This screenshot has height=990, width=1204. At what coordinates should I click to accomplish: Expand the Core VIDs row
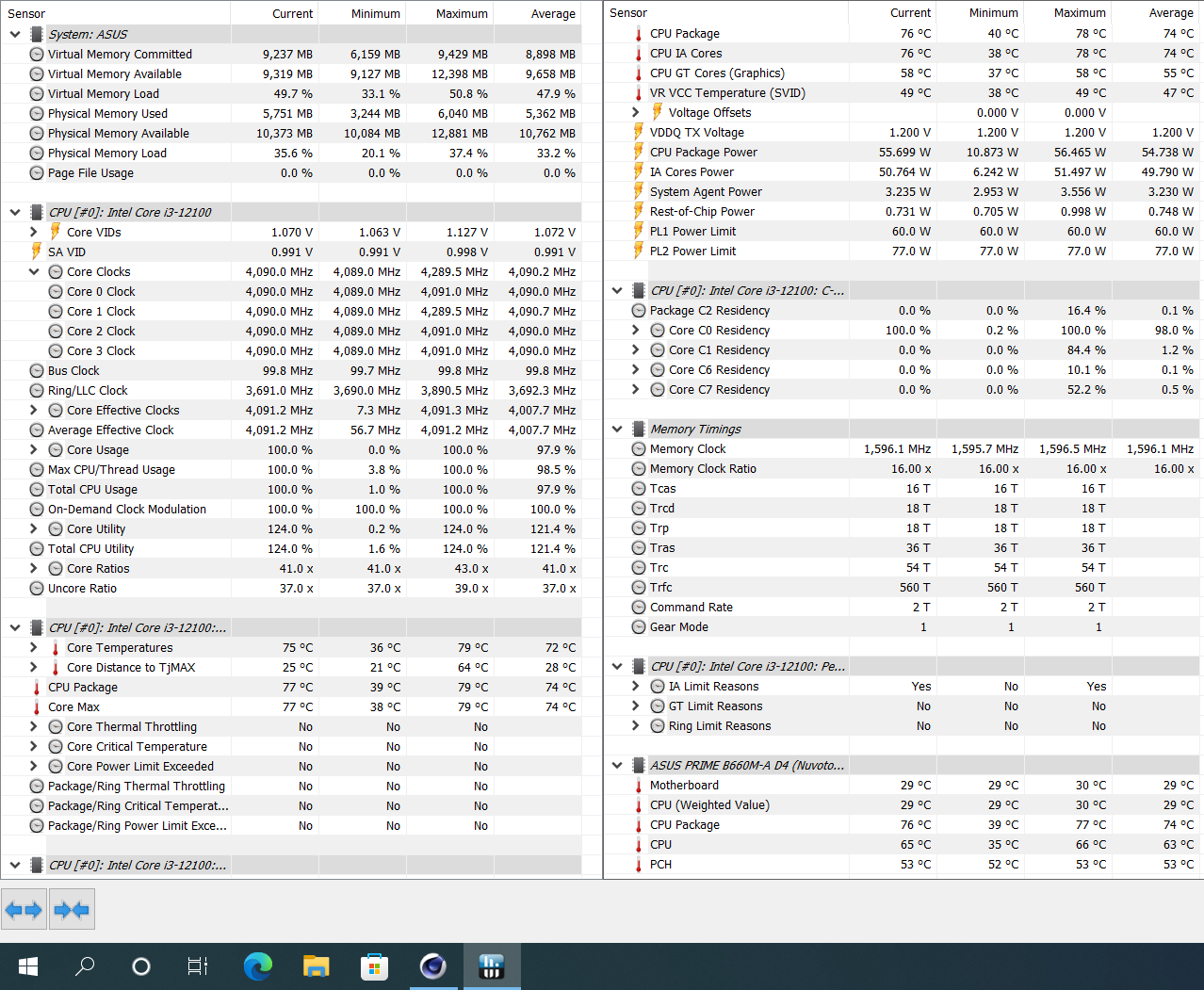click(x=34, y=232)
